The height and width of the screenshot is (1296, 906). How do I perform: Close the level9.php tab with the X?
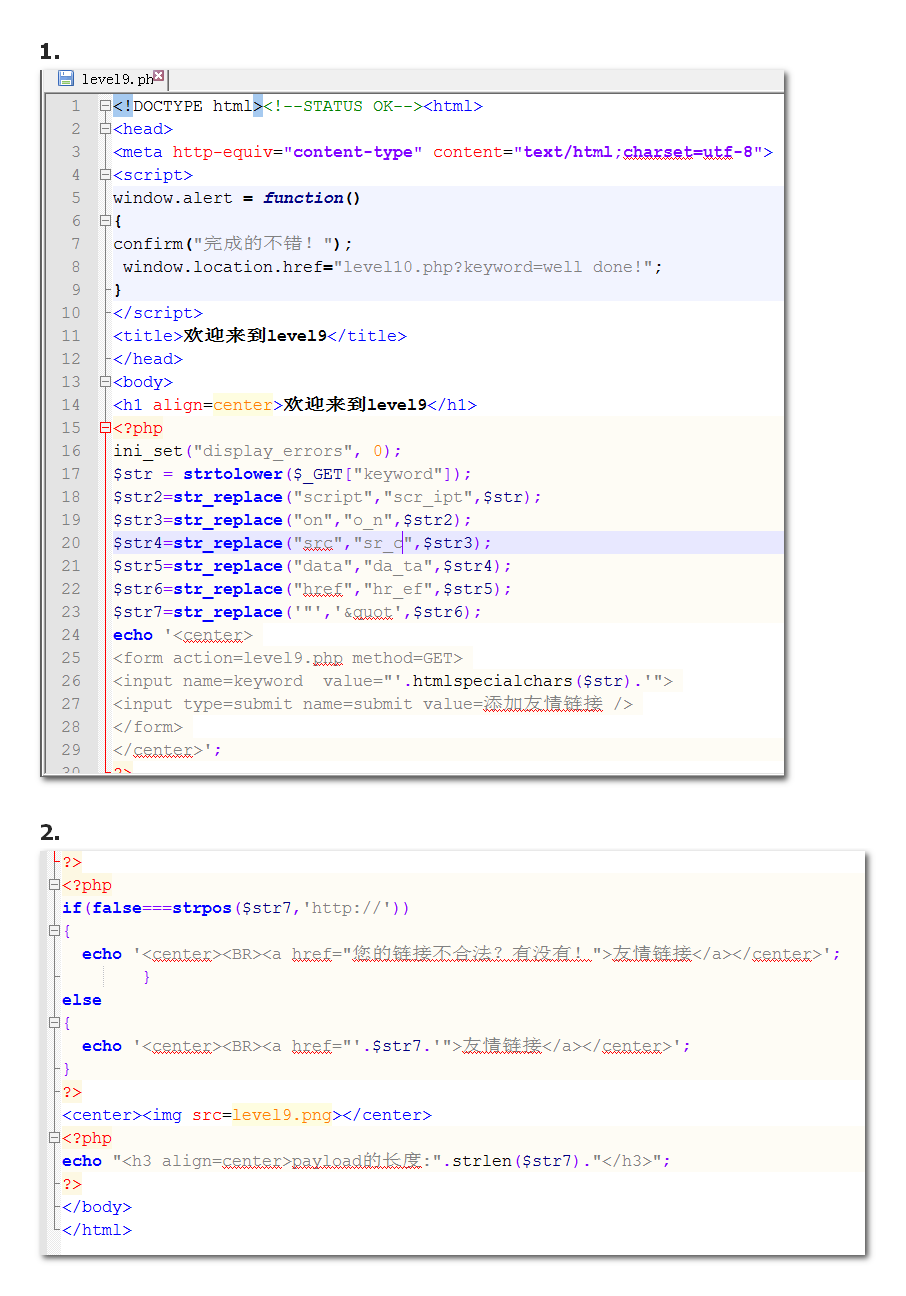point(159,76)
